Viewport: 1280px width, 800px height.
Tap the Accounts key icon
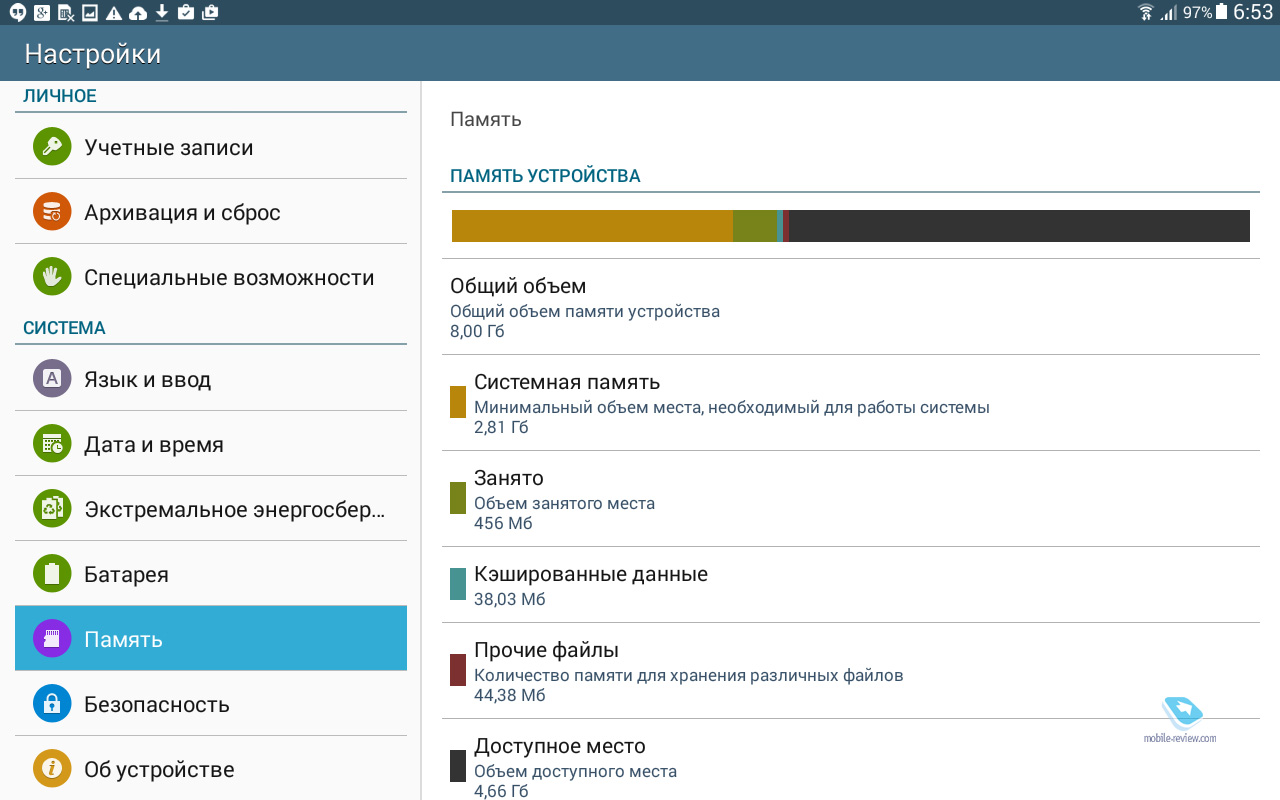52,147
